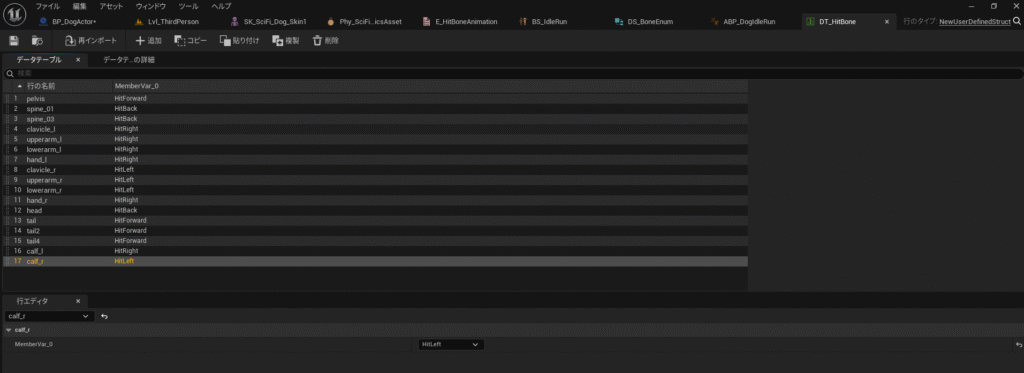Reset MemberVar_0 to default arrow
This screenshot has height=373, width=1024.
(1017, 344)
